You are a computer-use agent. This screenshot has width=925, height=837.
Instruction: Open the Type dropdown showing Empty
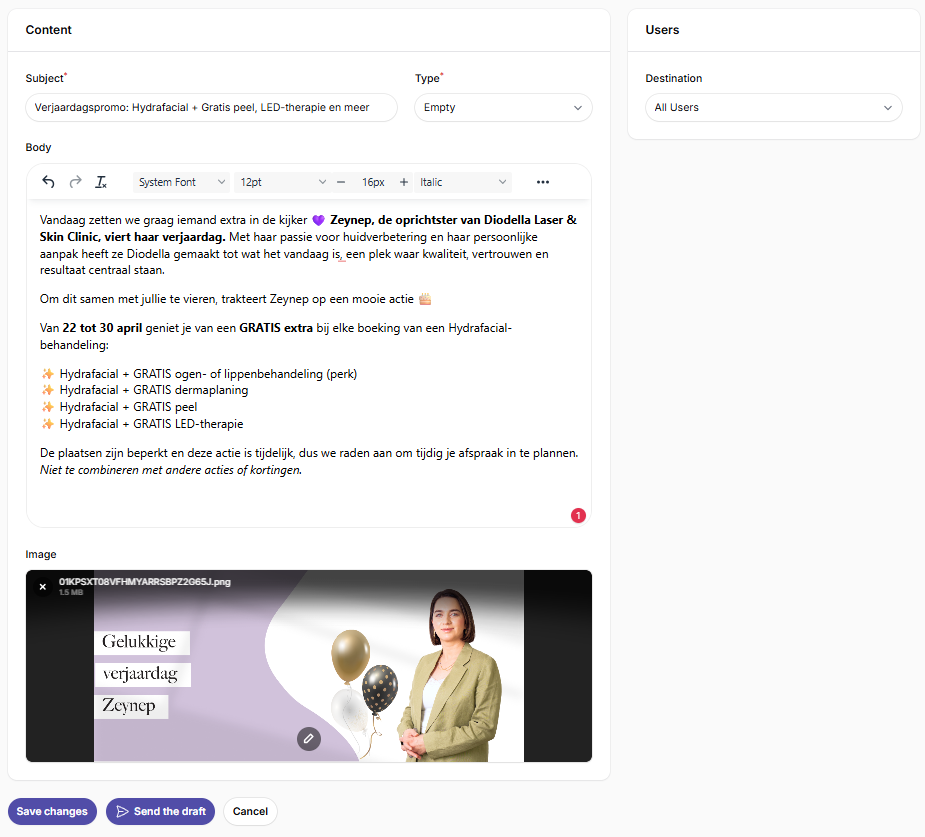click(503, 107)
